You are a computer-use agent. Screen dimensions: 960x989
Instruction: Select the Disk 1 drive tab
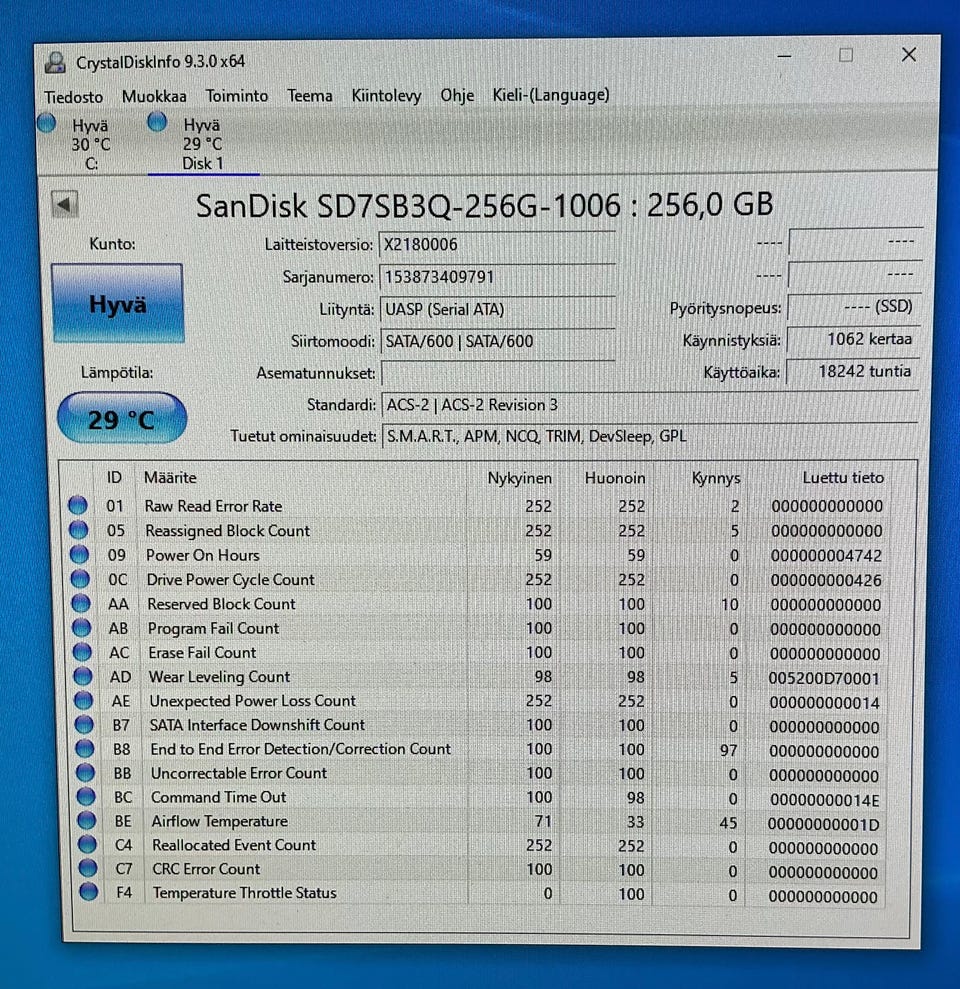202,144
